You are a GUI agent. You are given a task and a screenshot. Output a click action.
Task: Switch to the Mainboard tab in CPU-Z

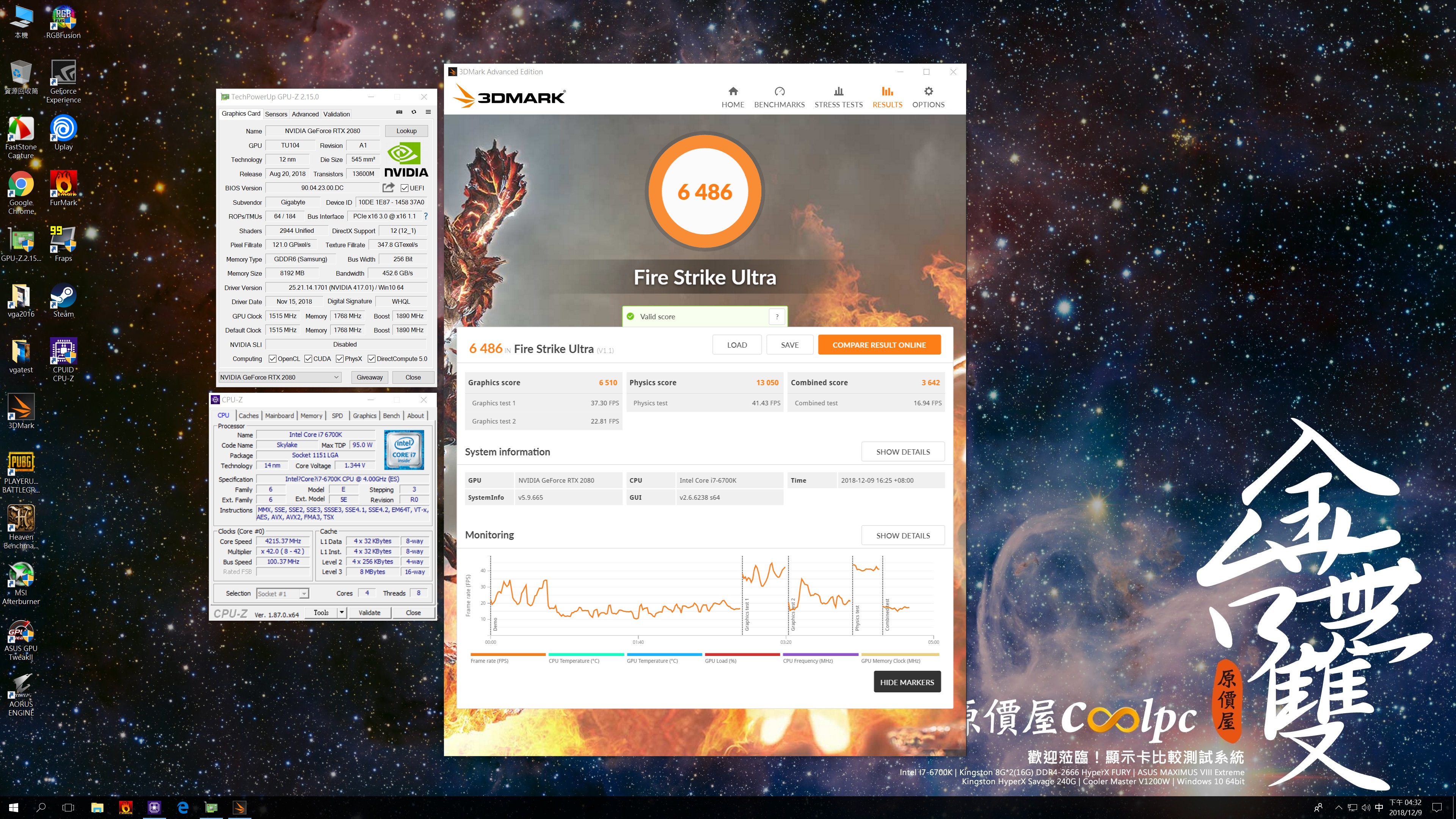click(x=279, y=416)
